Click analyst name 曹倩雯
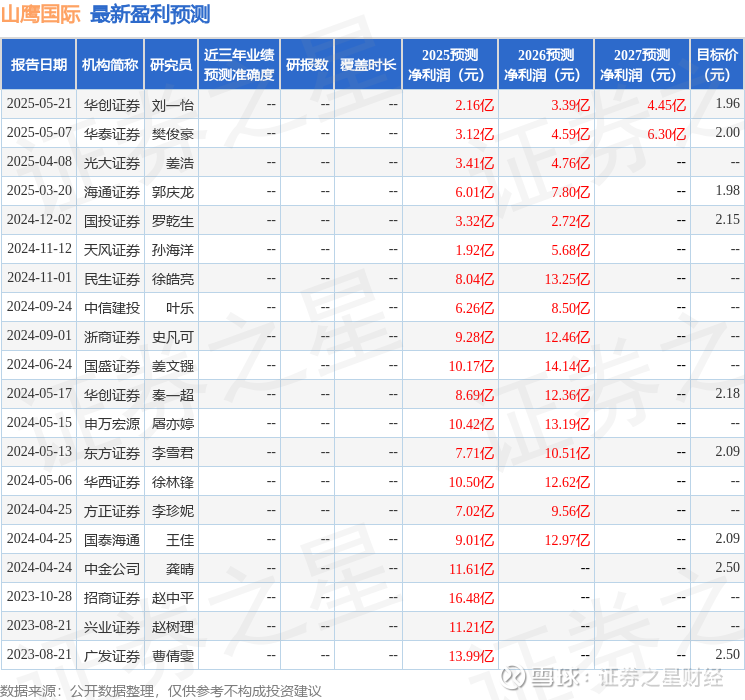 [172, 656]
